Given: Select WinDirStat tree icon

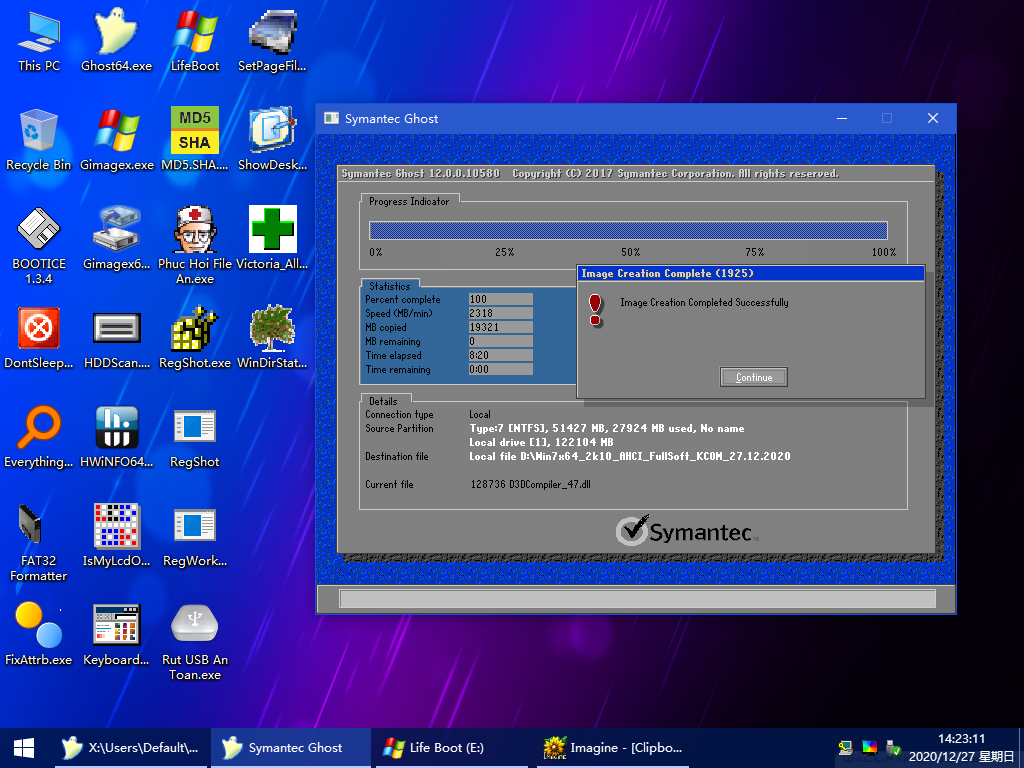Looking at the screenshot, I should click(x=272, y=338).
